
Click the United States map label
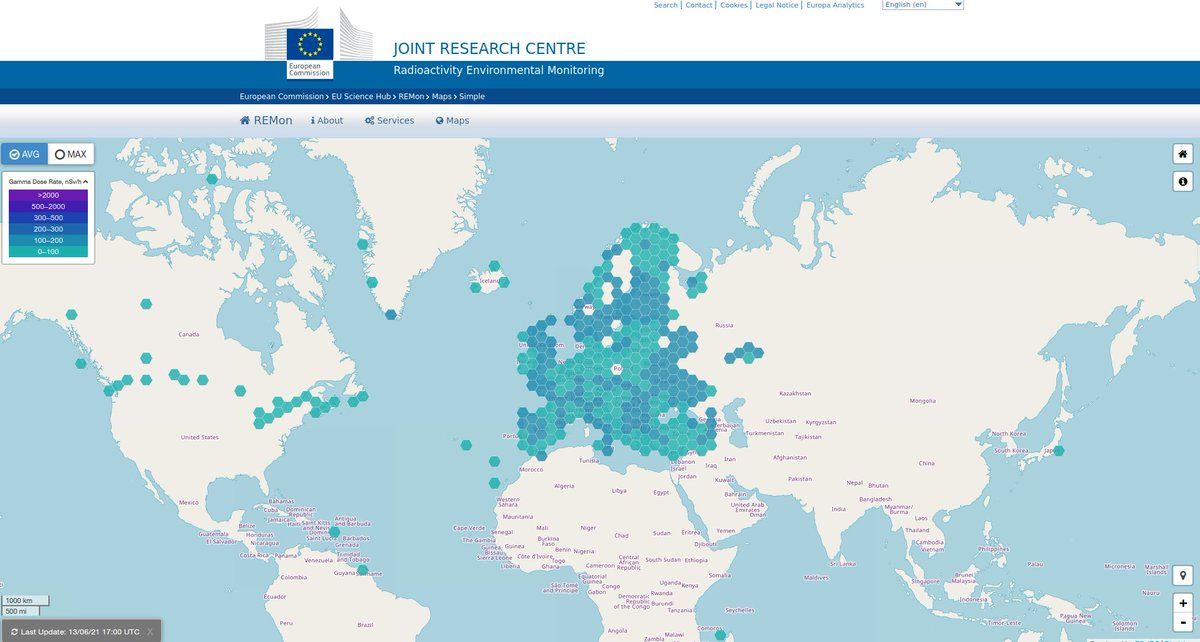[199, 437]
